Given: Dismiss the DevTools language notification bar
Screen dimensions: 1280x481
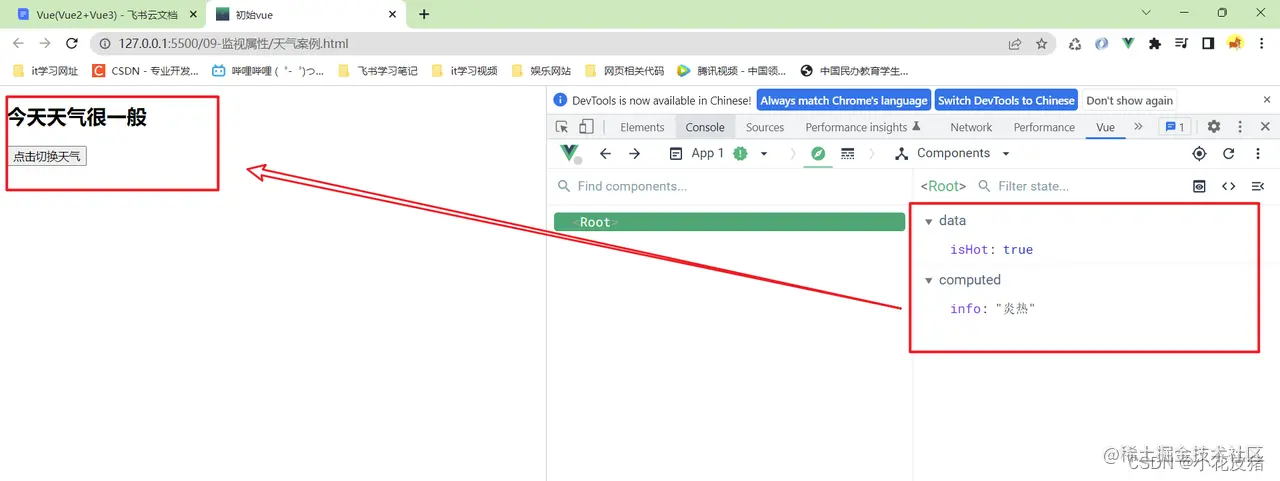Looking at the screenshot, I should (x=1265, y=100).
